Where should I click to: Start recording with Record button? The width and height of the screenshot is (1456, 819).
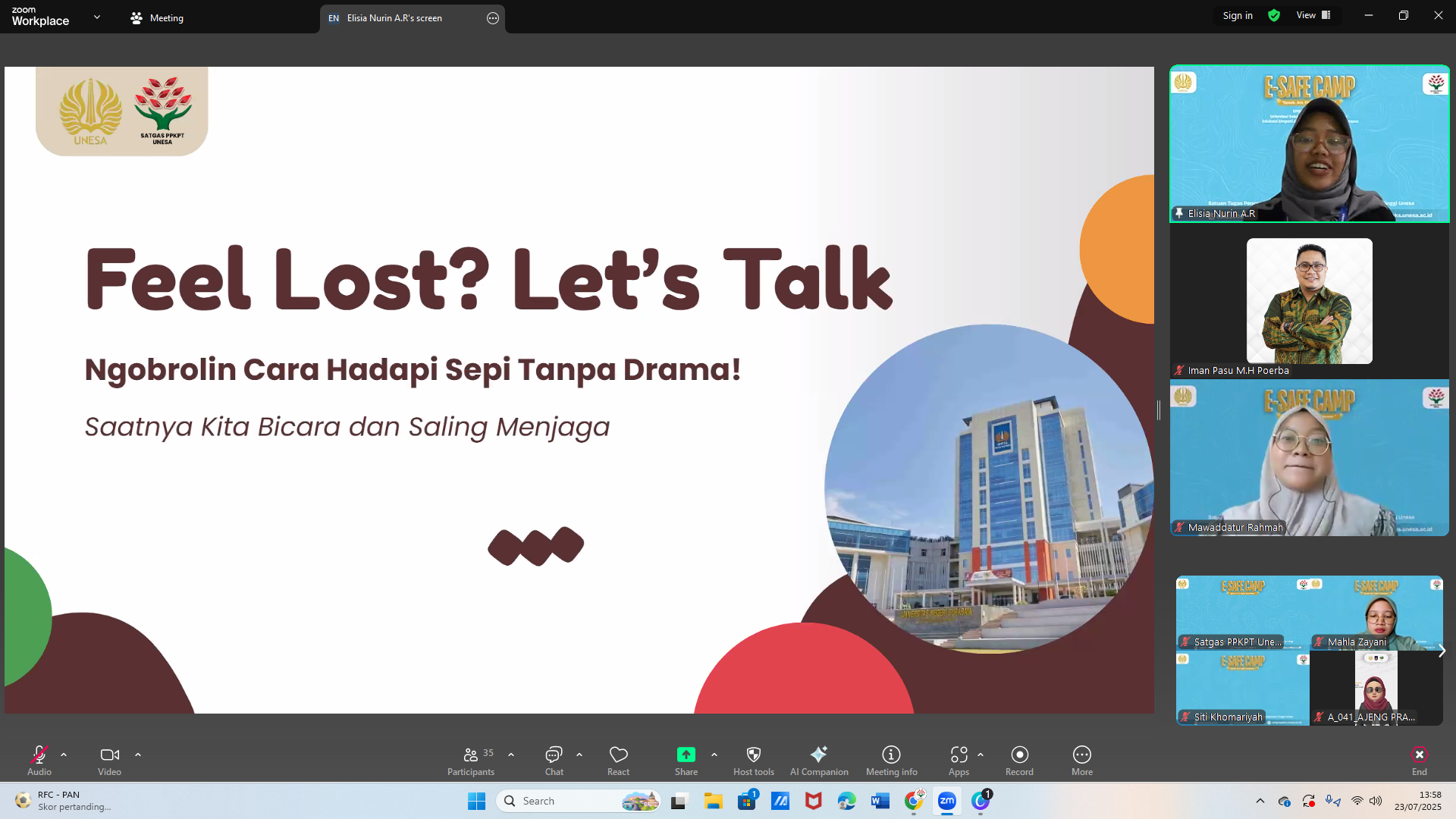click(1019, 755)
